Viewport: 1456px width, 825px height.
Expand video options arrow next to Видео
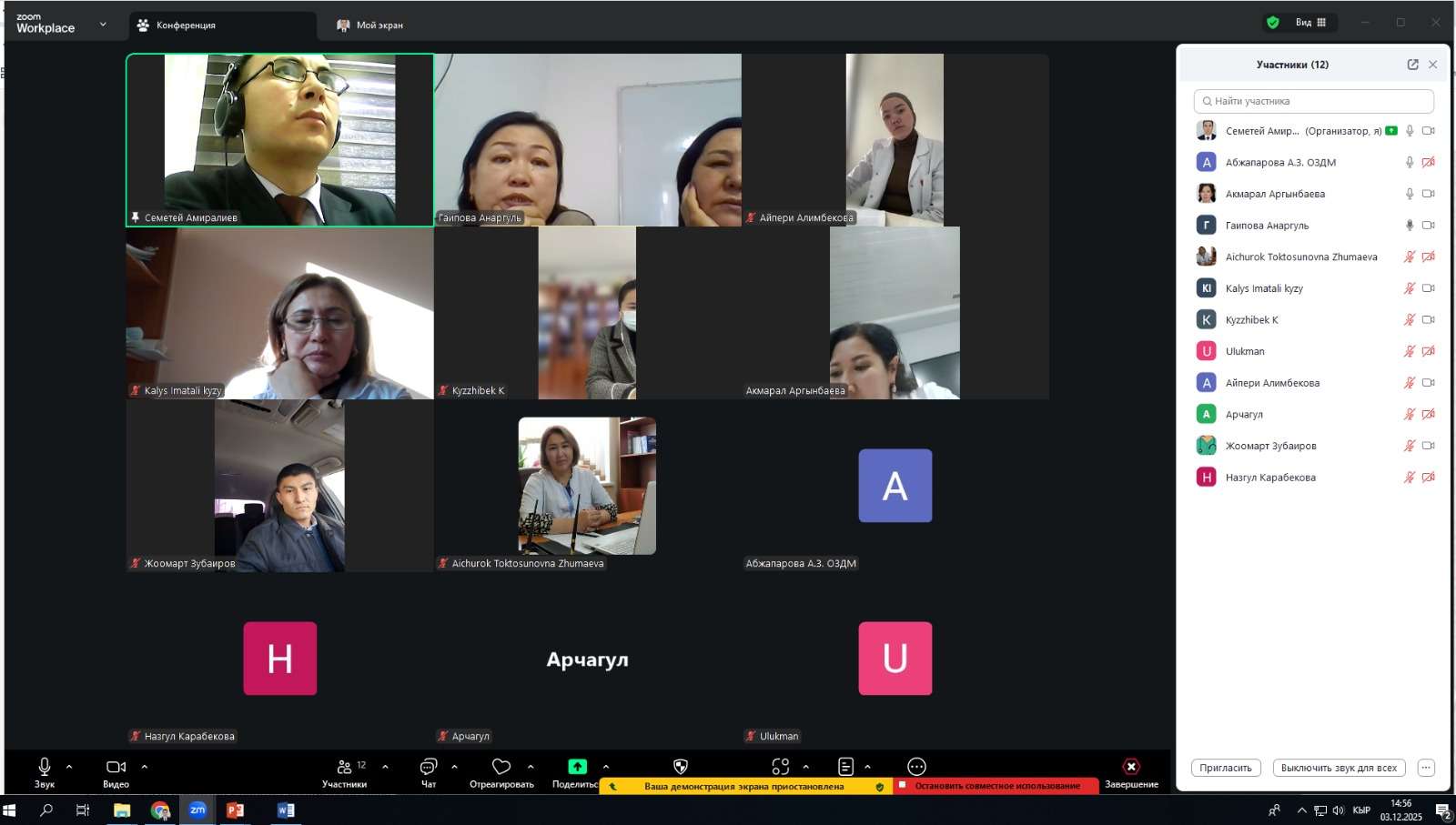coord(144,767)
